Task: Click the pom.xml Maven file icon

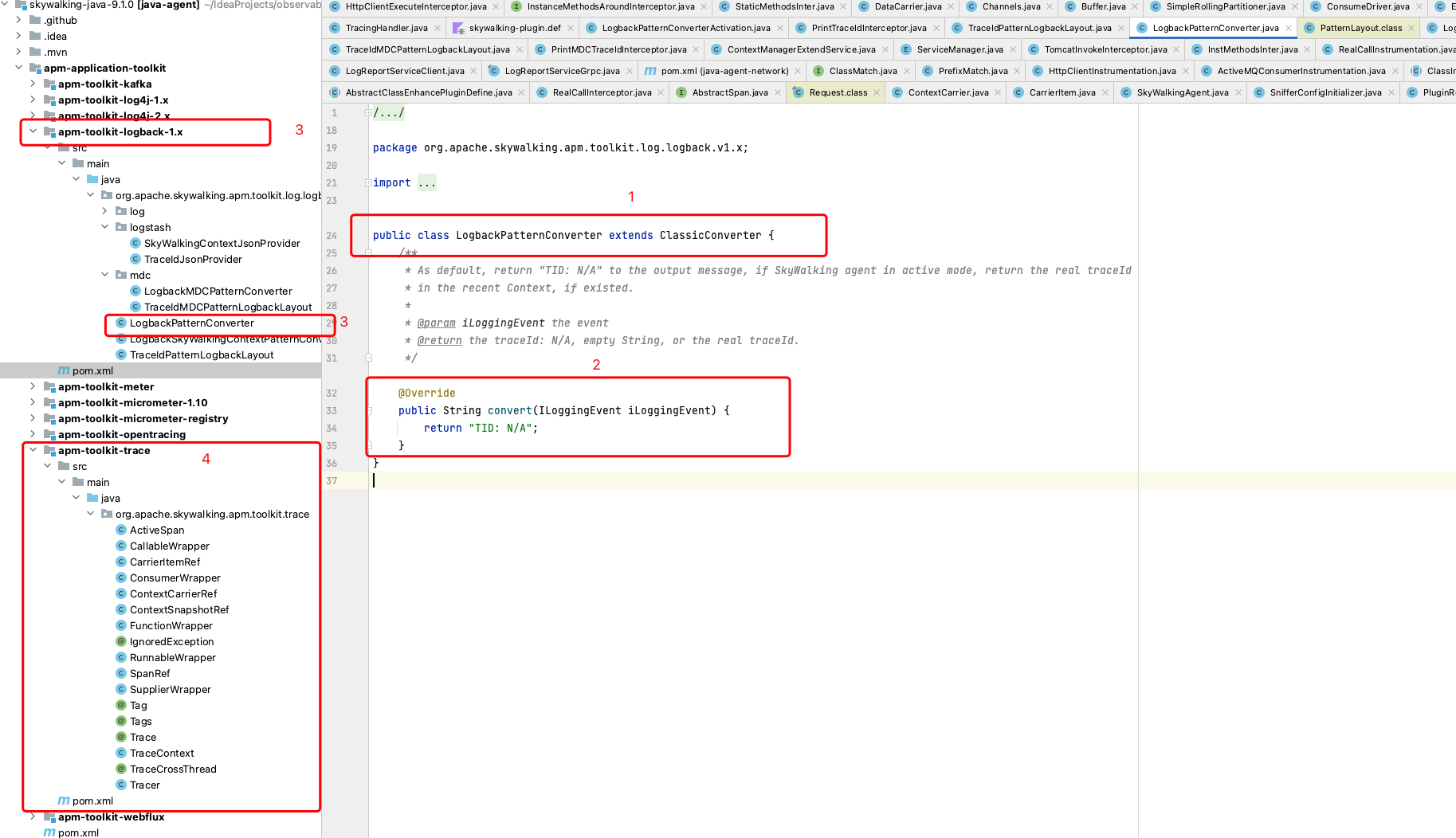Action: (x=63, y=370)
